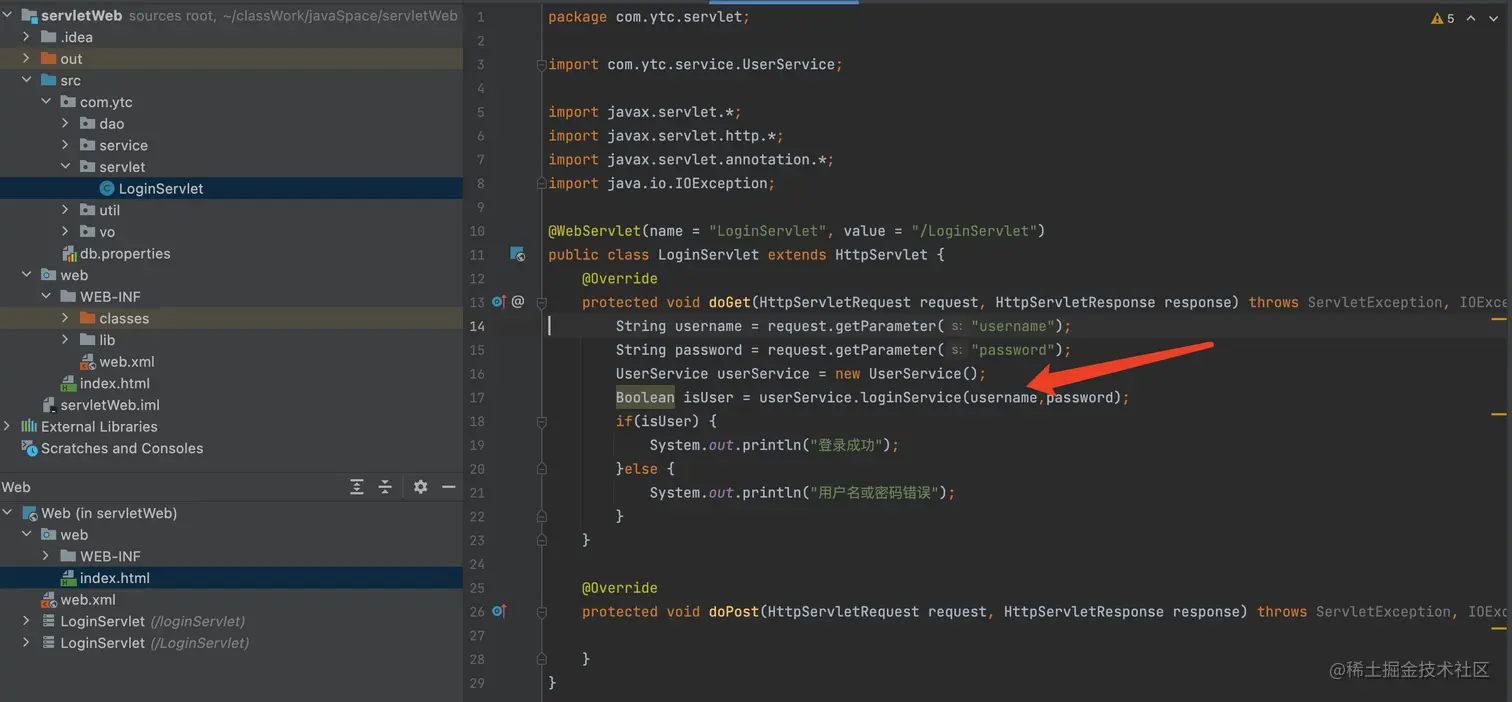Expand the dao package arrow
The height and width of the screenshot is (702, 1512).
click(x=65, y=124)
